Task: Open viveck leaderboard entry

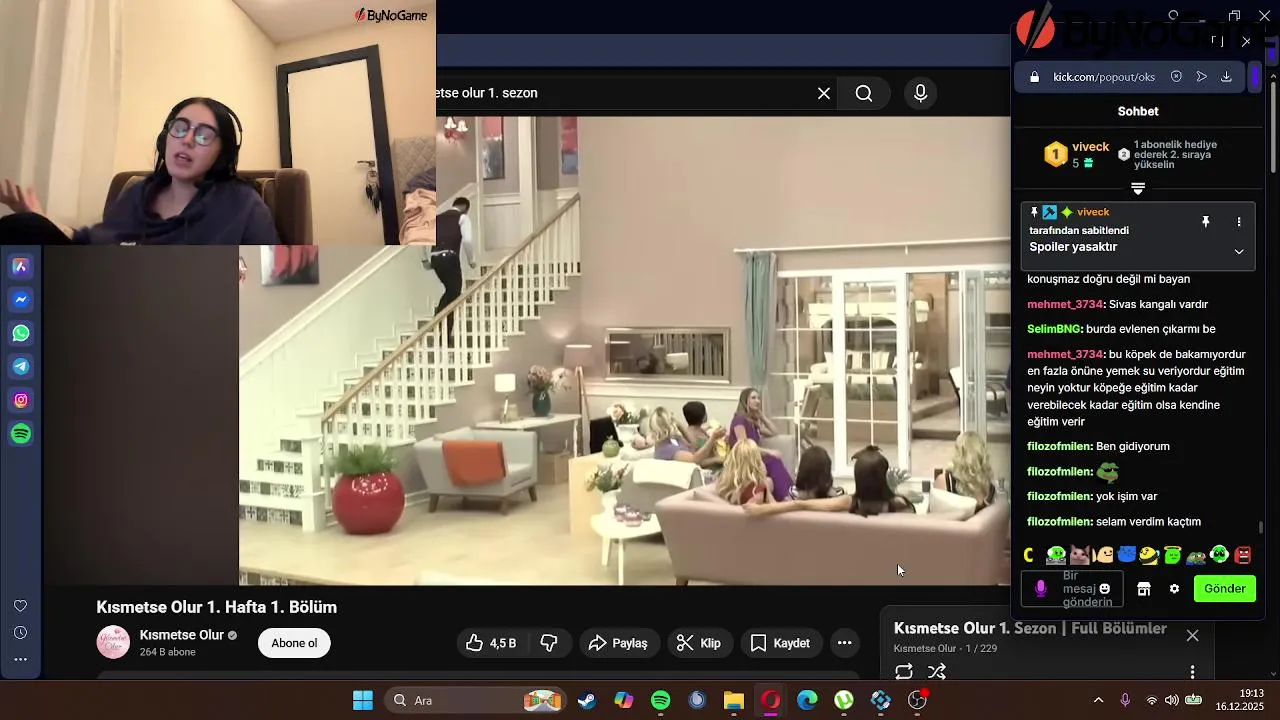Action: (x=1076, y=154)
